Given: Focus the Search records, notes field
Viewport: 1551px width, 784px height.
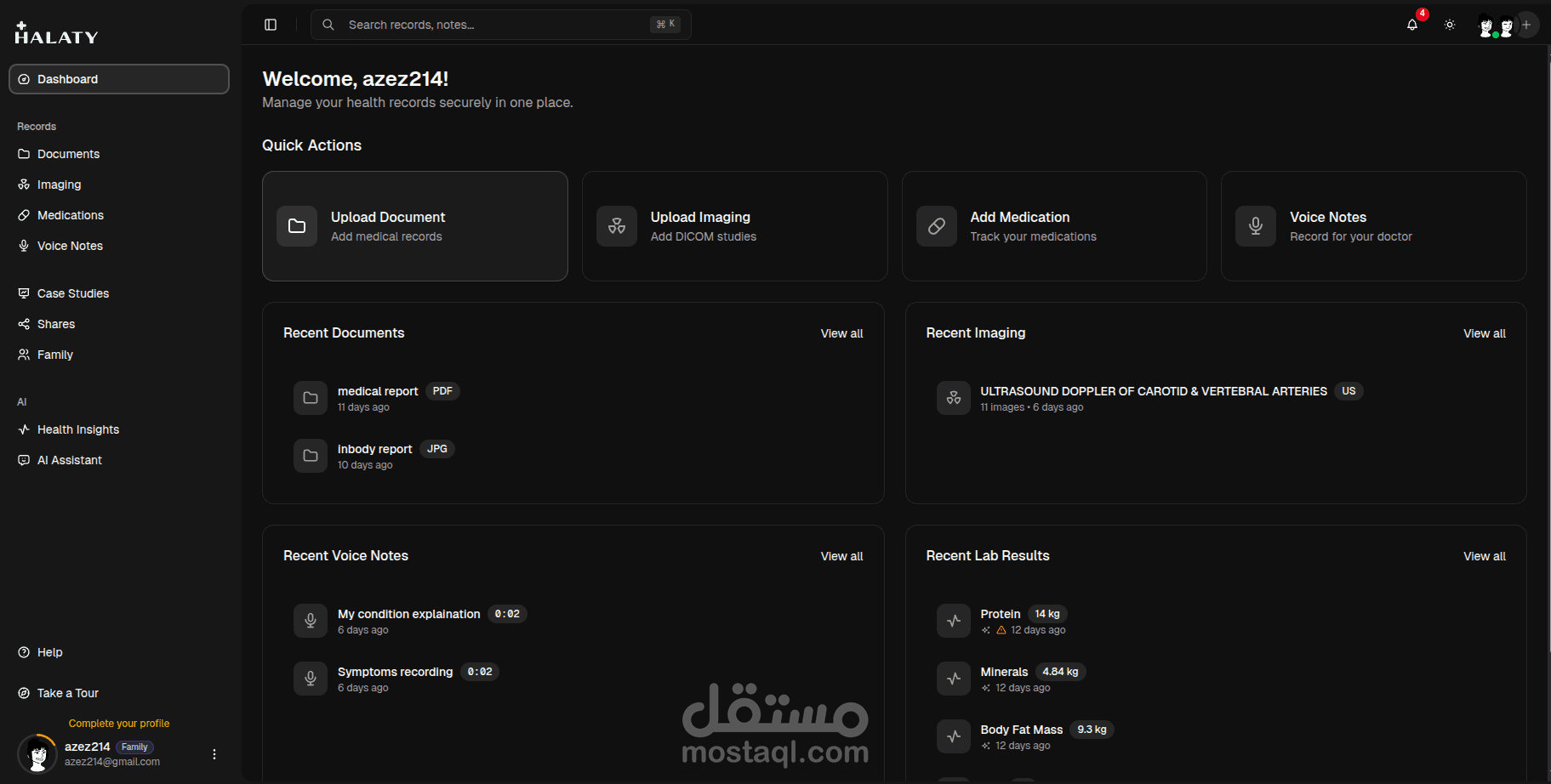Looking at the screenshot, I should click(x=500, y=25).
